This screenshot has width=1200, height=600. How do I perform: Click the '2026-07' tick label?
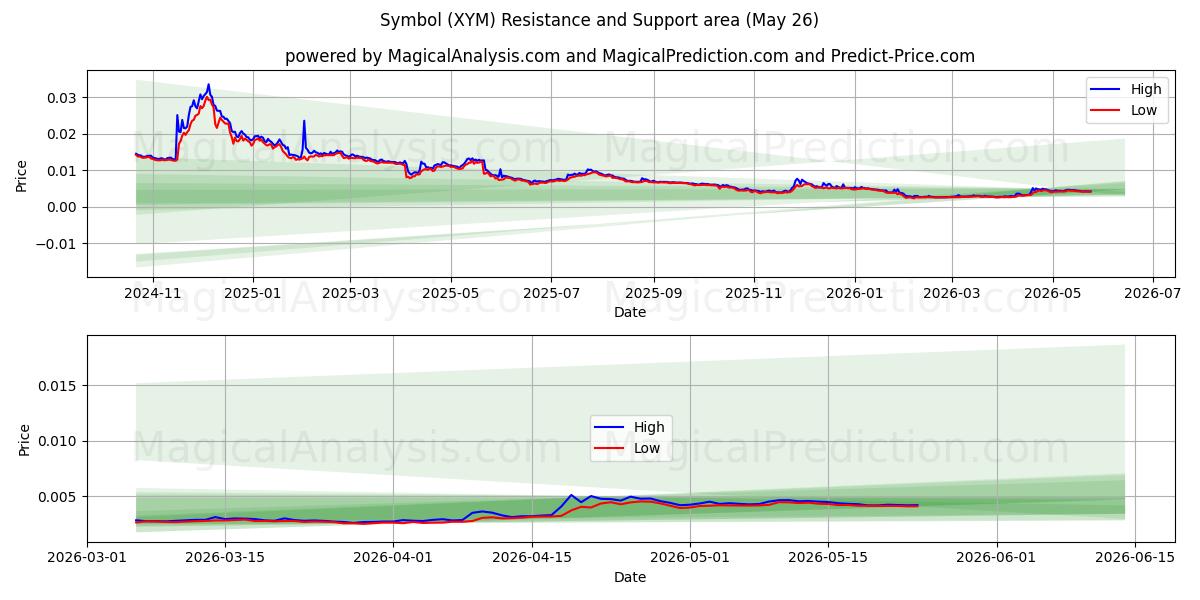point(1153,292)
